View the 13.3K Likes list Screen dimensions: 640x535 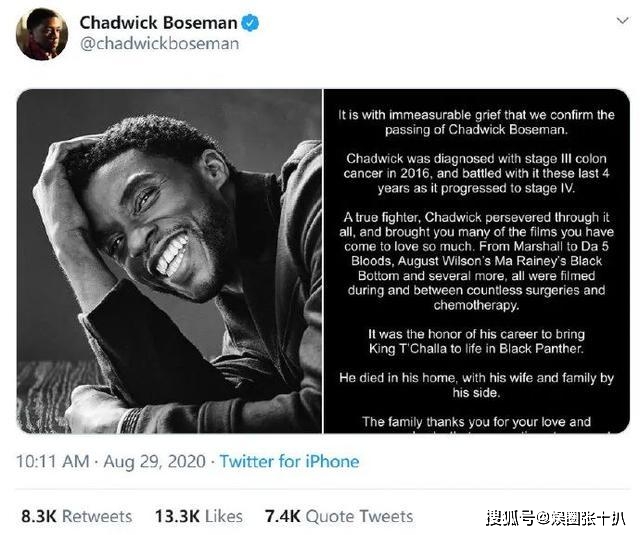click(199, 516)
